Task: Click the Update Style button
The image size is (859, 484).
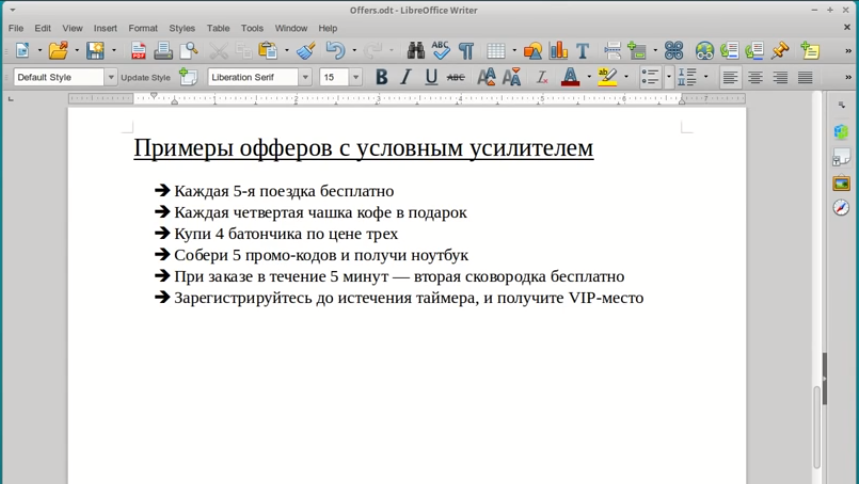Action: coord(146,77)
